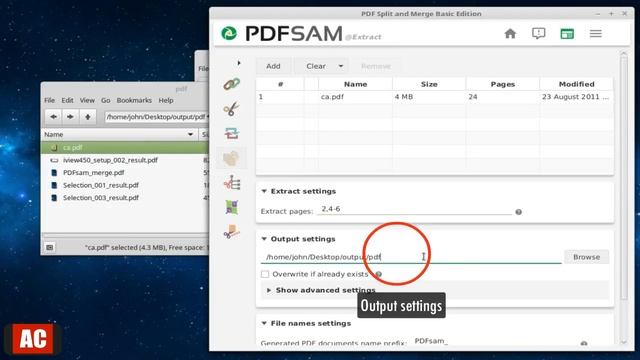
Task: Select the Merge module chain-link icon
Action: pos(231,84)
